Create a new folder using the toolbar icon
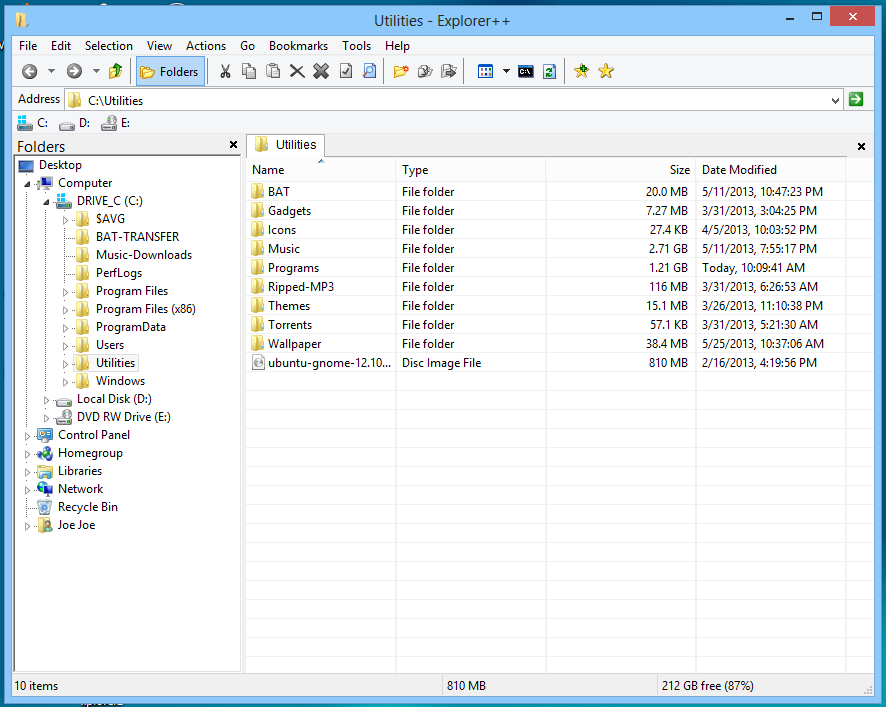886x707 pixels. [x=402, y=71]
